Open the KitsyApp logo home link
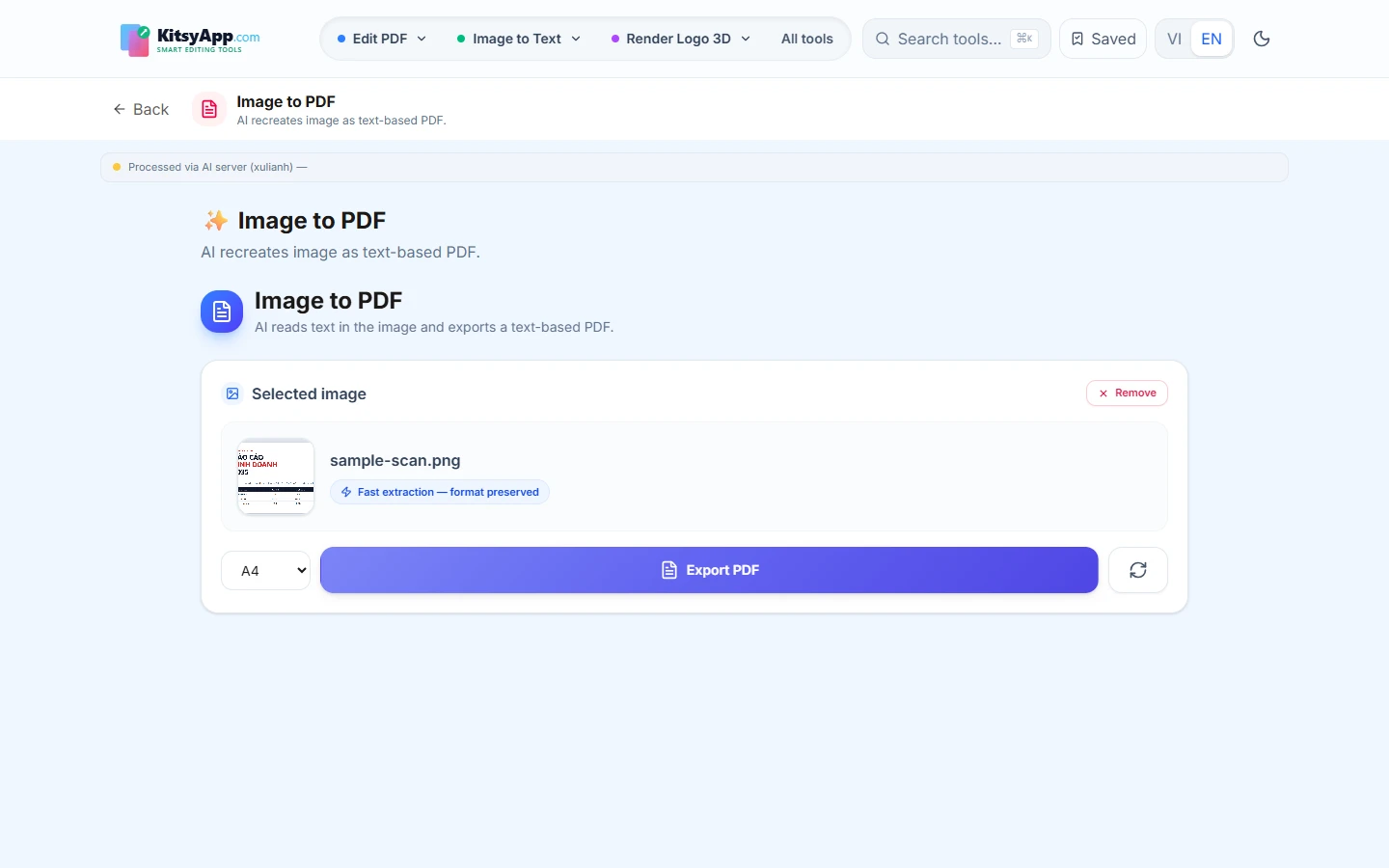 coord(190,40)
